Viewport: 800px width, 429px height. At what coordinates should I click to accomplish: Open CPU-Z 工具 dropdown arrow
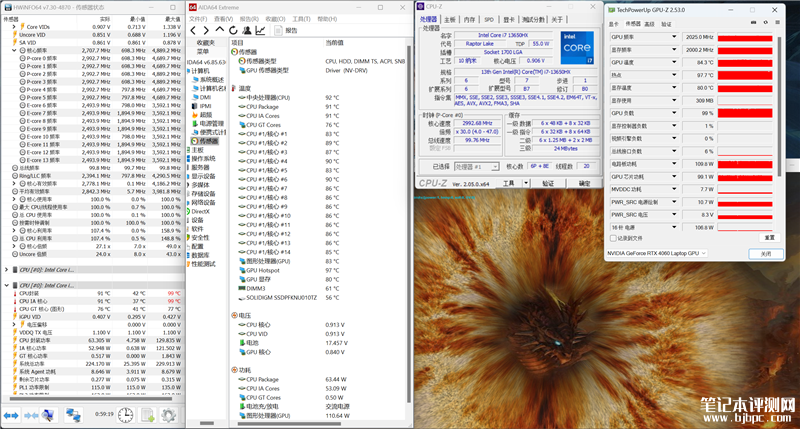[x=526, y=183]
